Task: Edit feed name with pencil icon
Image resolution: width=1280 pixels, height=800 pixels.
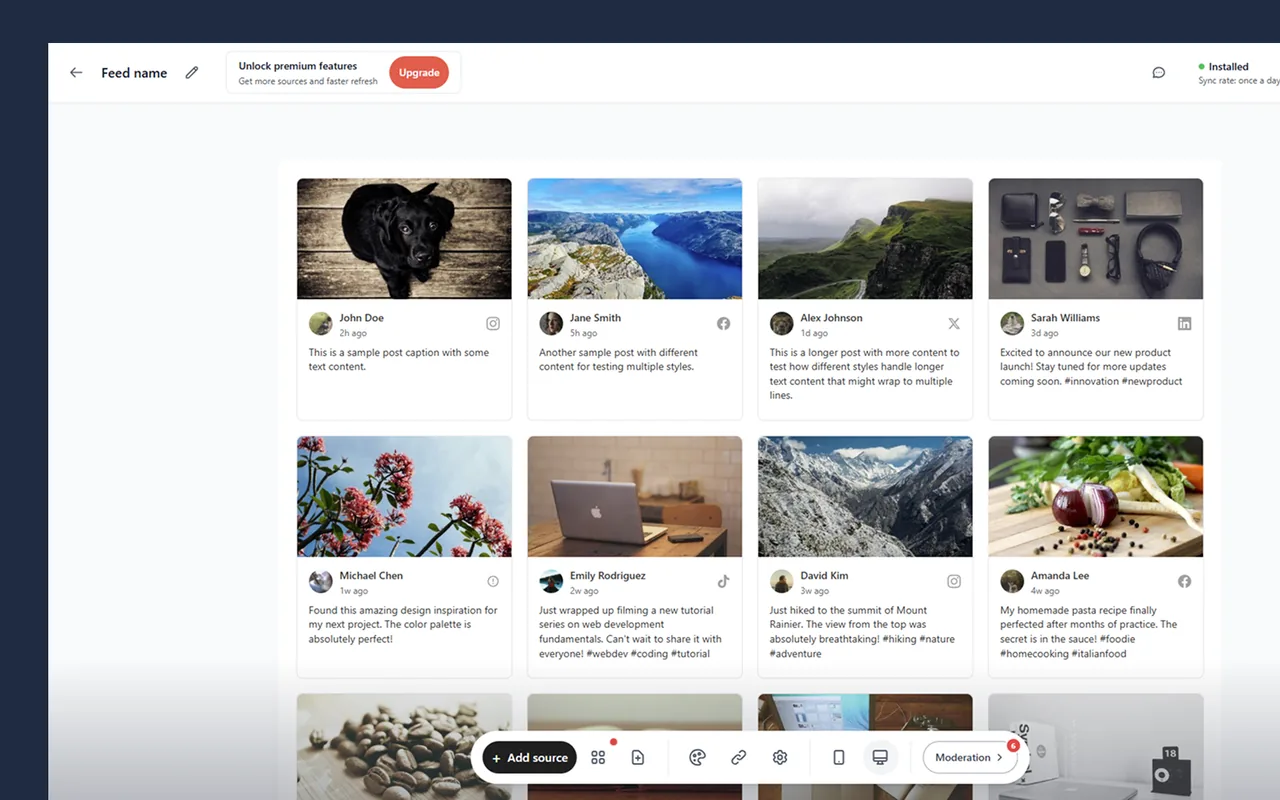Action: click(192, 73)
